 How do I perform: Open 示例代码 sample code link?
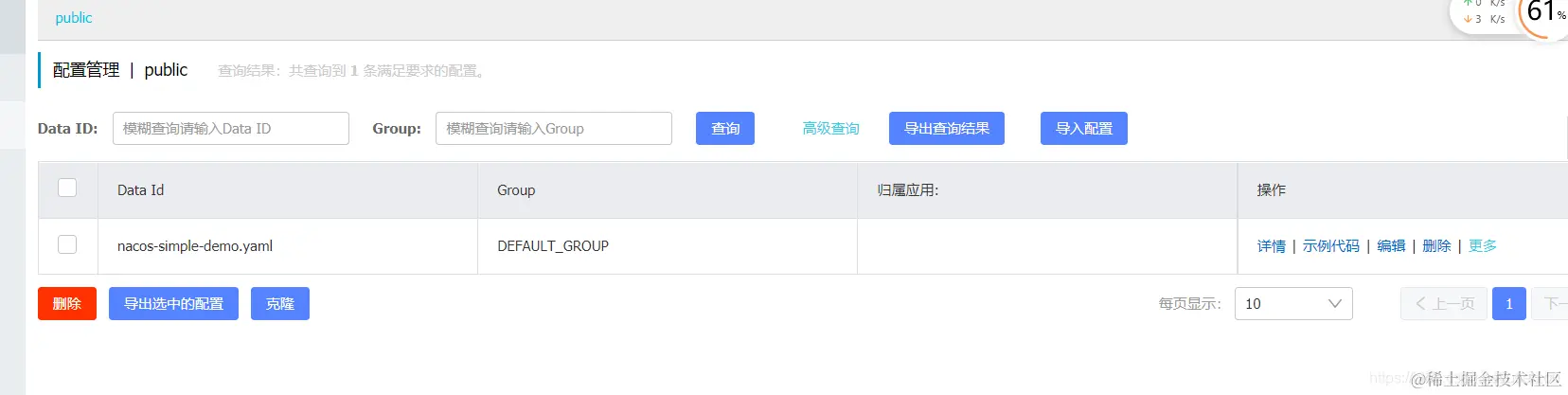pos(1331,246)
